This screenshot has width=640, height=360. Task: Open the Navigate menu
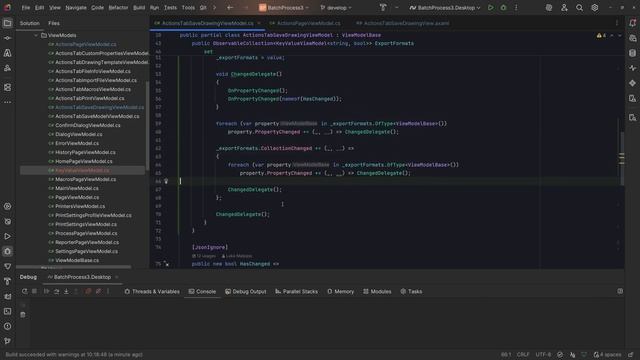click(x=76, y=8)
